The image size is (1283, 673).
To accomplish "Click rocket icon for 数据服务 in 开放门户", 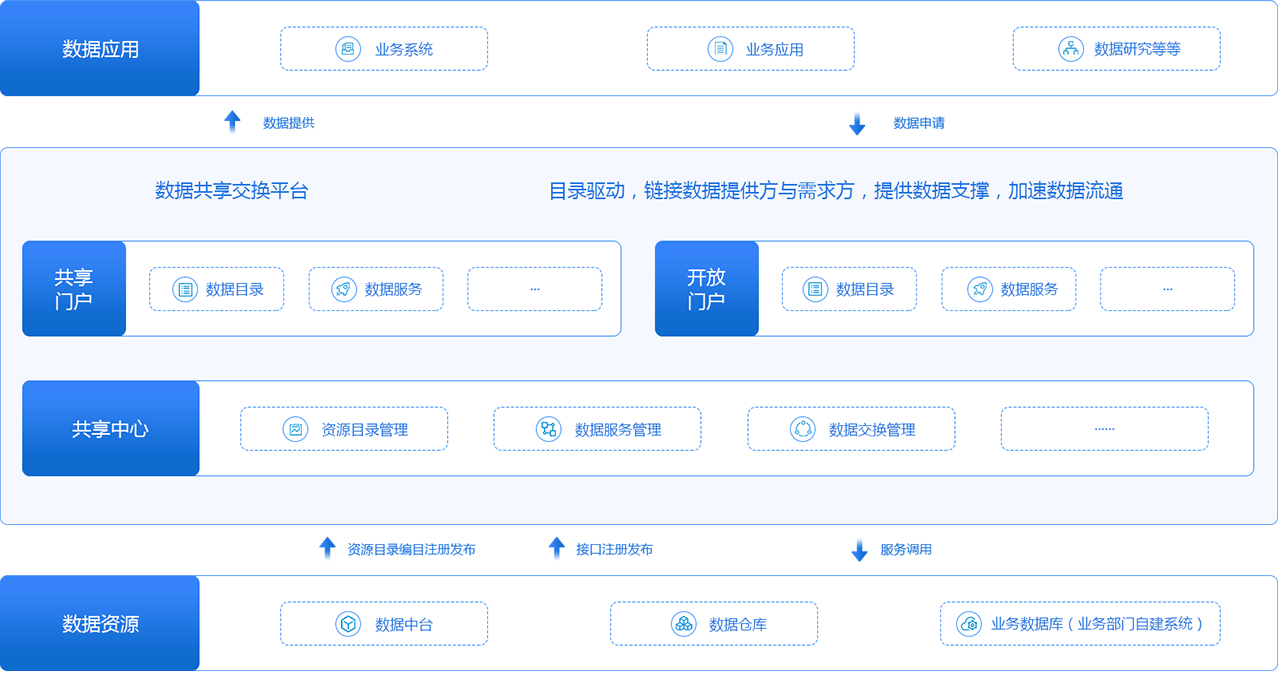I will click(980, 289).
